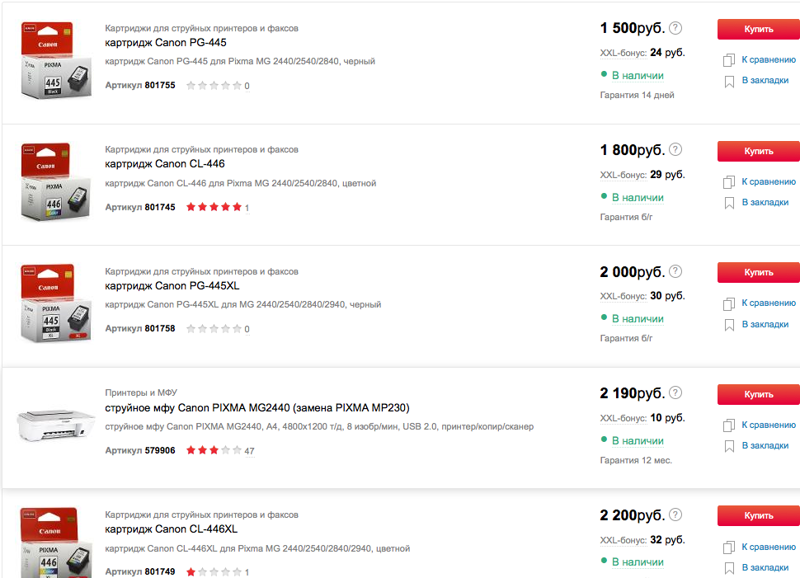
Task: Add Canon CL-446 К сравнению link
Action: (768, 182)
